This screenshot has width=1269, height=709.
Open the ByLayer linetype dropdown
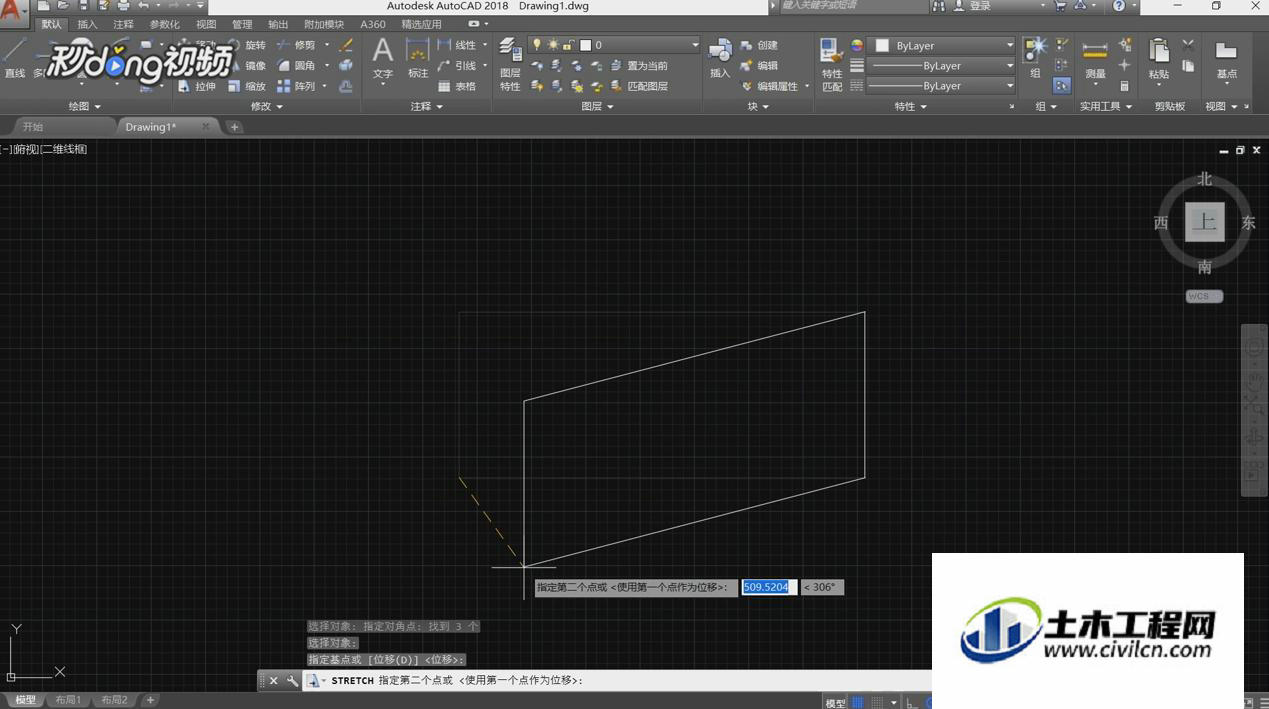click(x=940, y=86)
